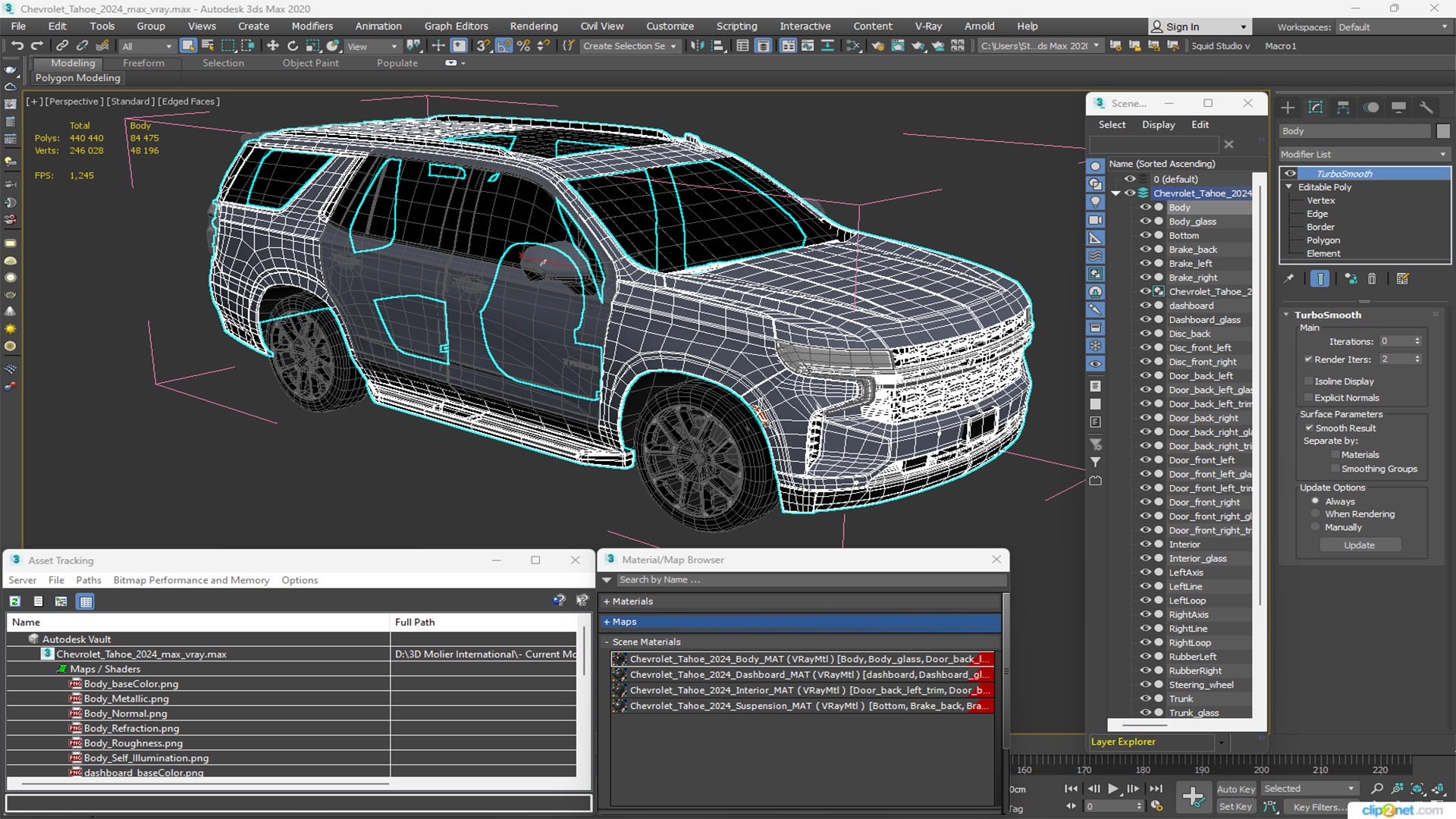Select the Select and Link tool
The image size is (1456, 819).
62,46
